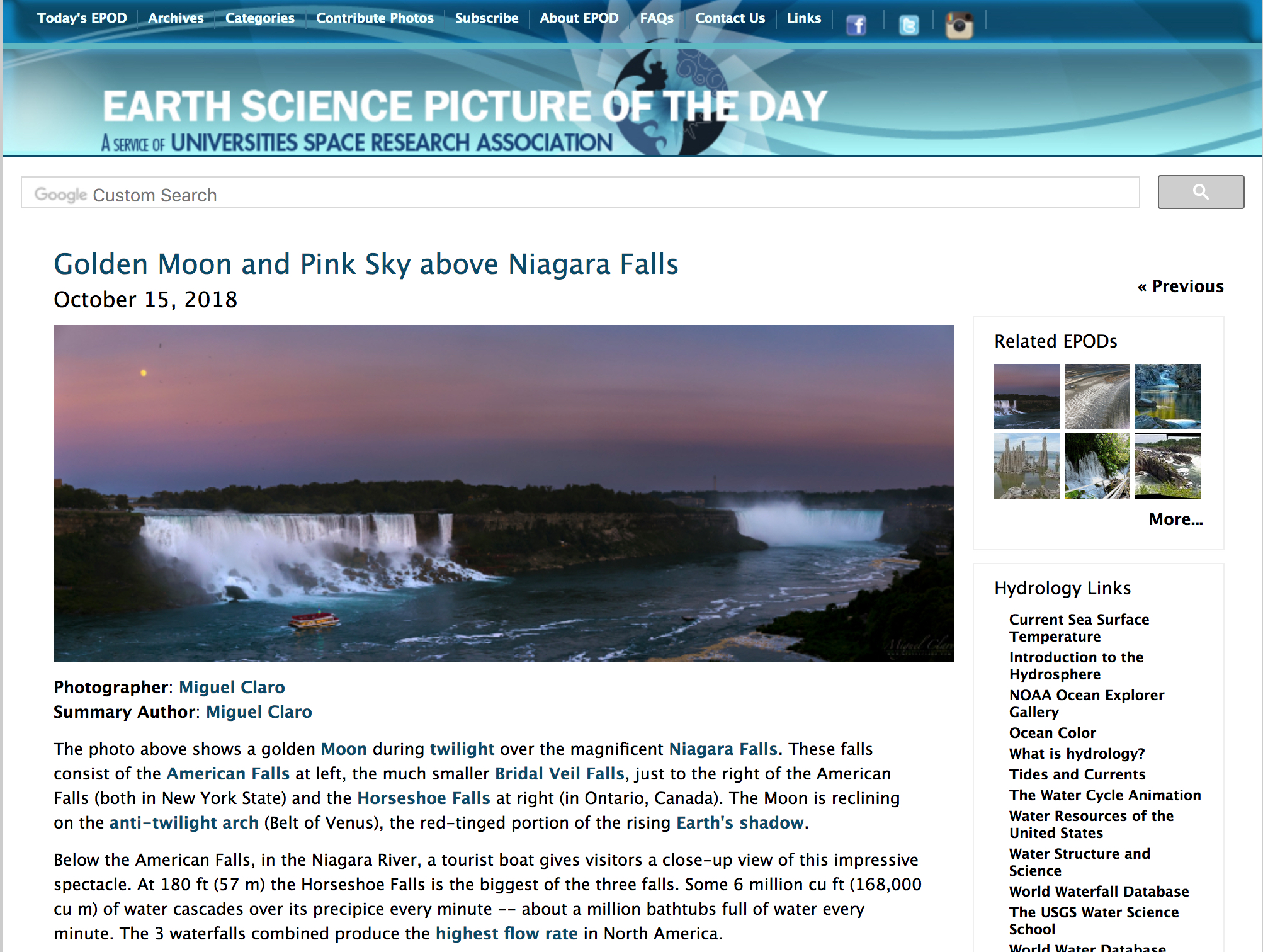Open the EPOD Instagram page
This screenshot has width=1263, height=952.
pyautogui.click(x=960, y=25)
